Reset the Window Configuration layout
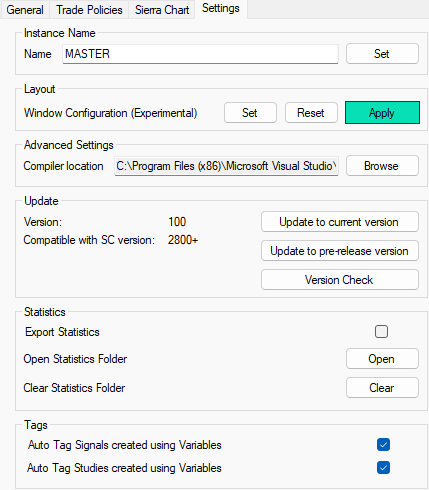 (311, 113)
